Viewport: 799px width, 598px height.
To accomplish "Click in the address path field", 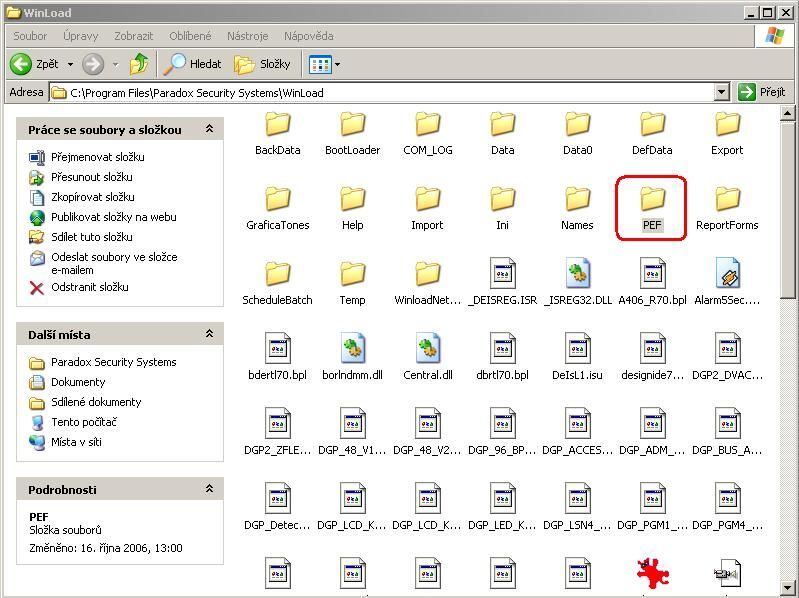I will 380,92.
